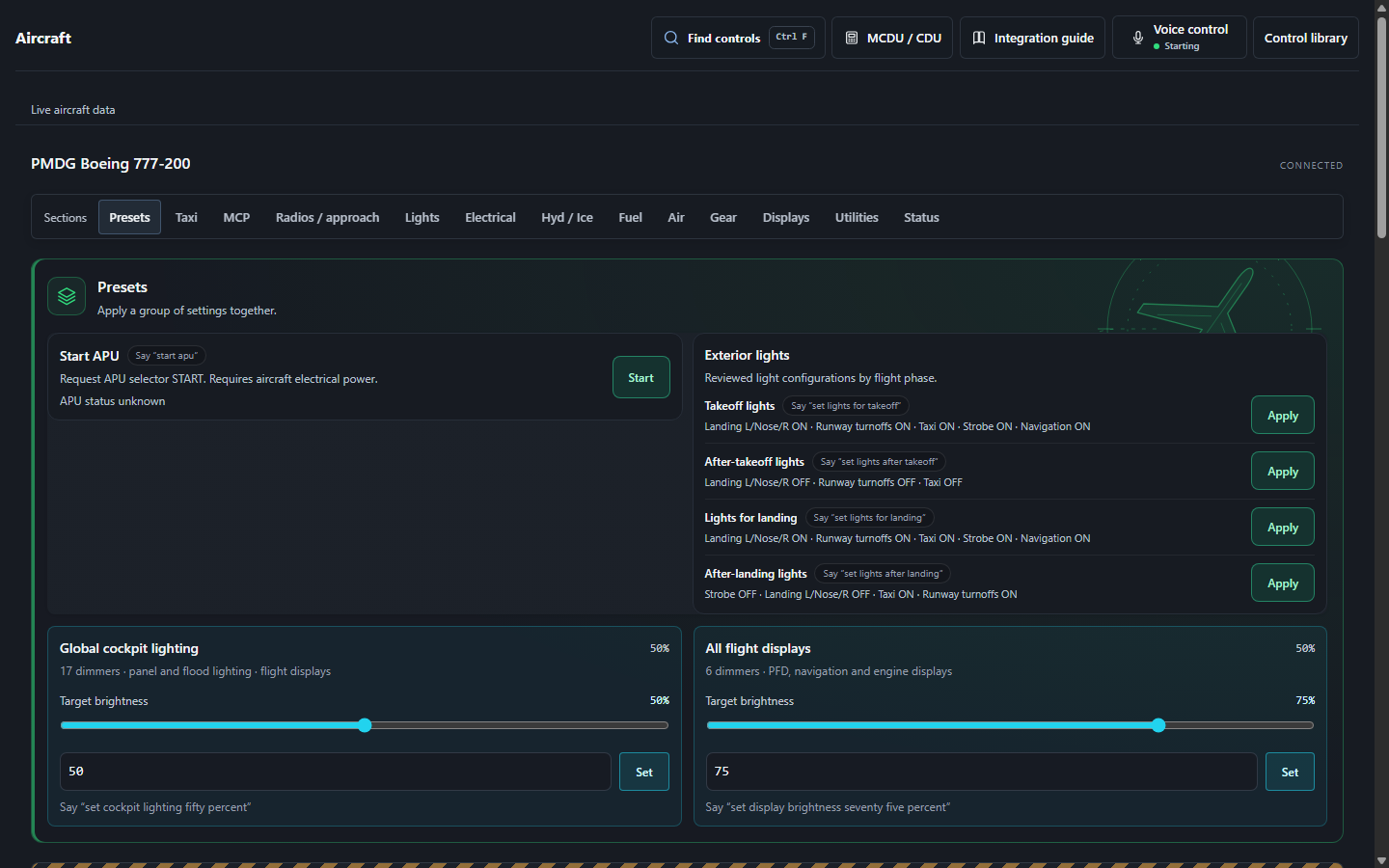The height and width of the screenshot is (868, 1389).
Task: Click the display brightness value field showing 75
Action: tap(981, 772)
